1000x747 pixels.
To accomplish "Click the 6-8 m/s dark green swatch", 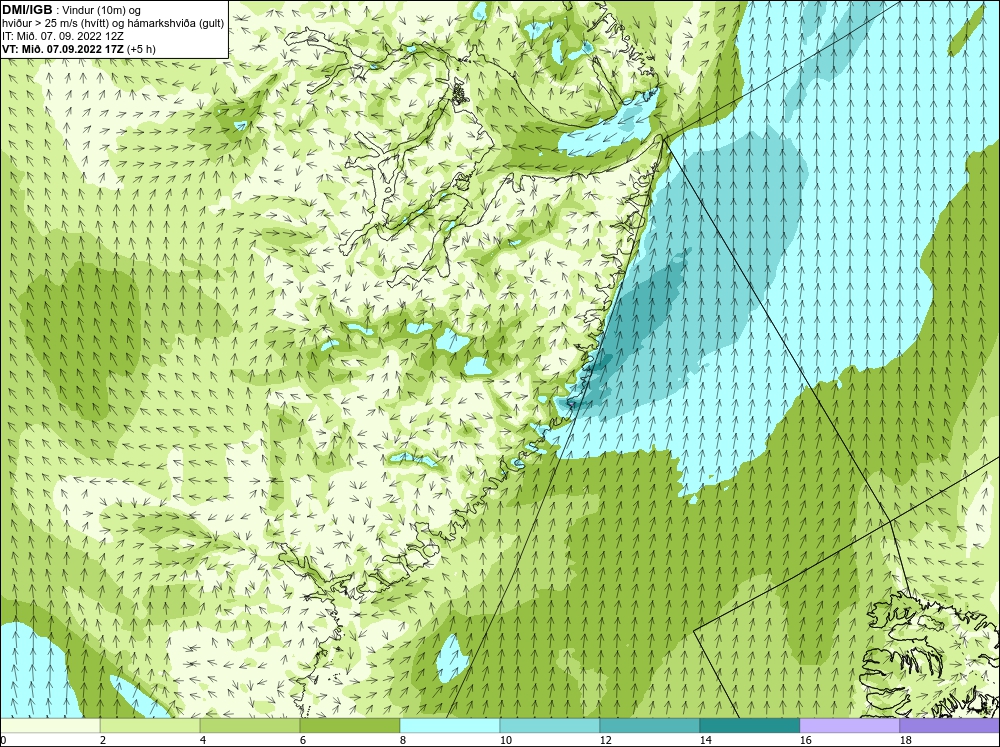I will pyautogui.click(x=350, y=726).
